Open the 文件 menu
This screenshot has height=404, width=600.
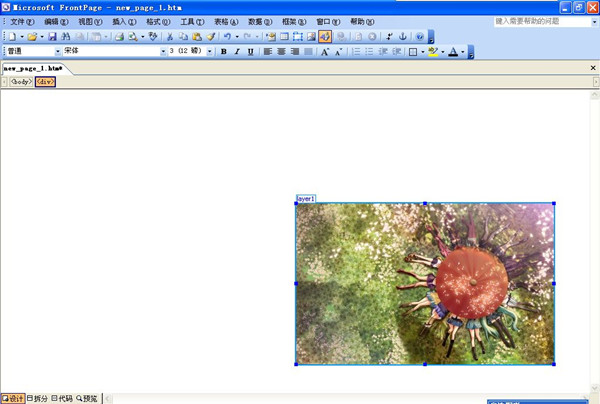[22, 22]
